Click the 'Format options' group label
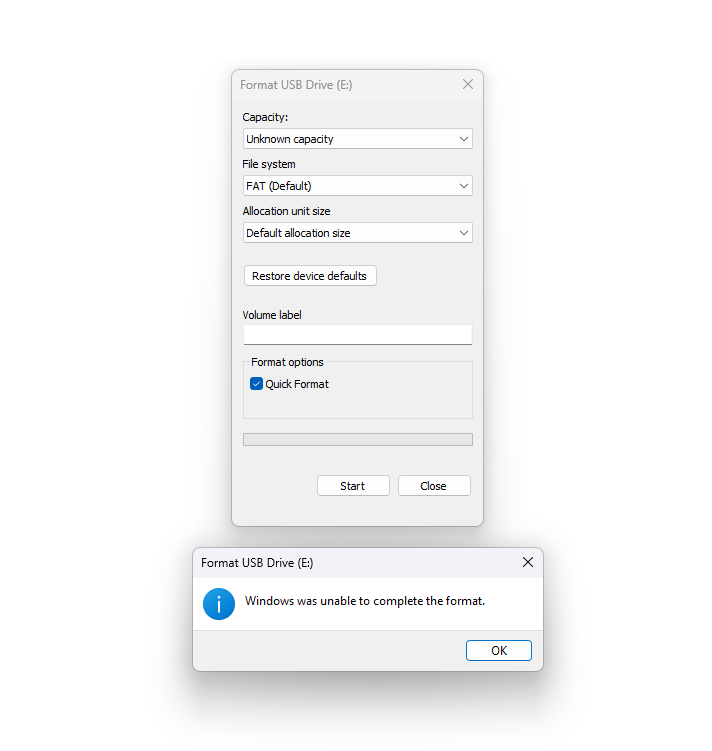Image resolution: width=712 pixels, height=751 pixels. click(x=287, y=362)
